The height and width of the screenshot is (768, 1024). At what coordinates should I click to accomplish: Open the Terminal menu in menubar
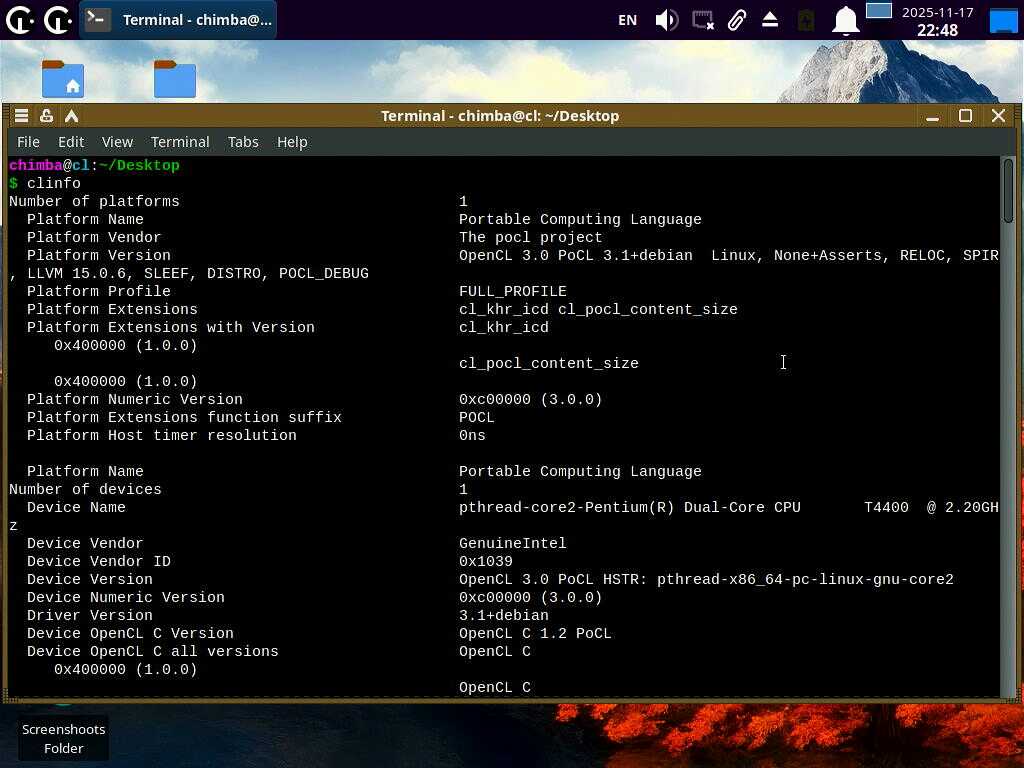click(180, 142)
